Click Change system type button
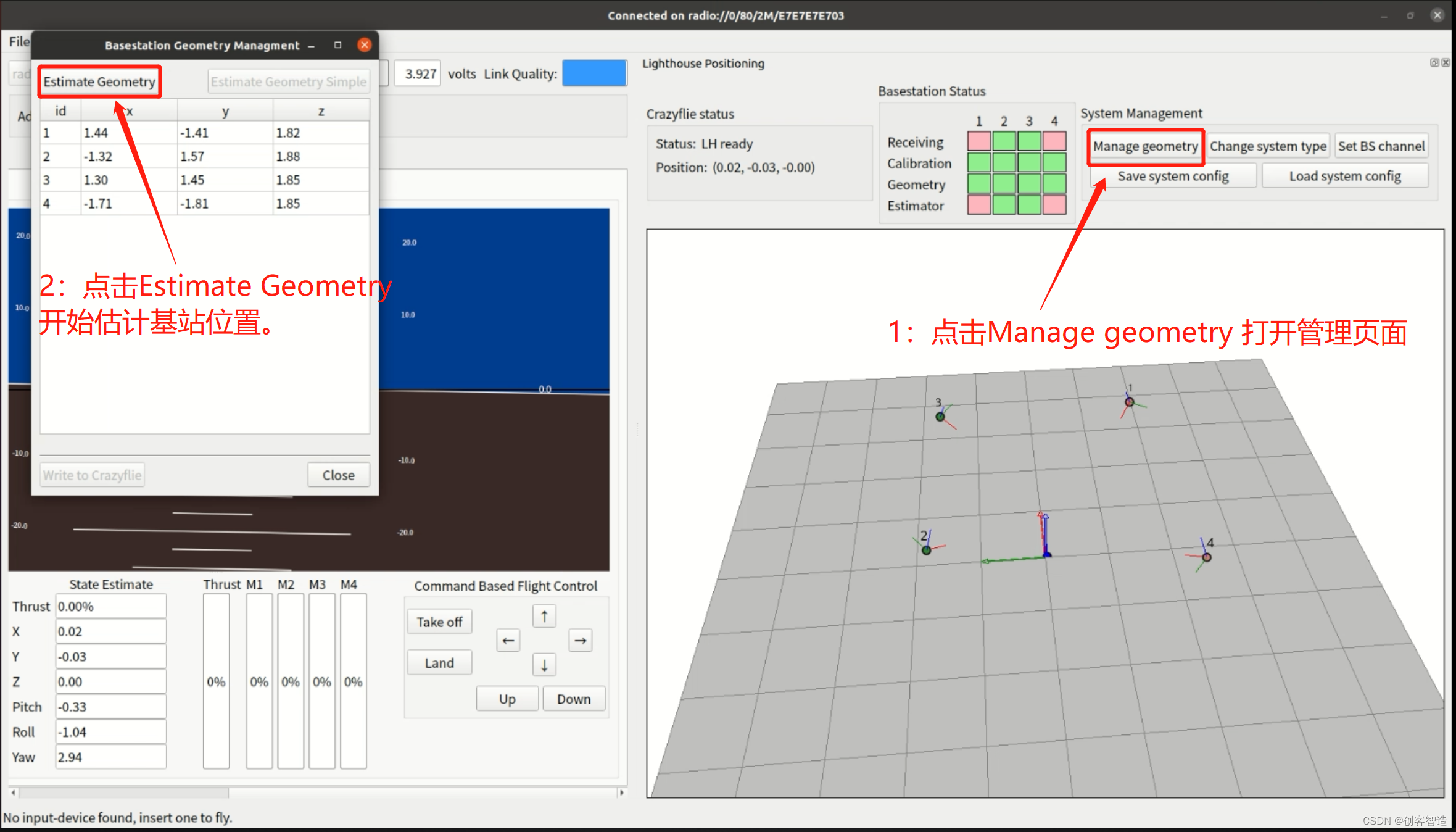This screenshot has height=832, width=1456. click(1268, 146)
